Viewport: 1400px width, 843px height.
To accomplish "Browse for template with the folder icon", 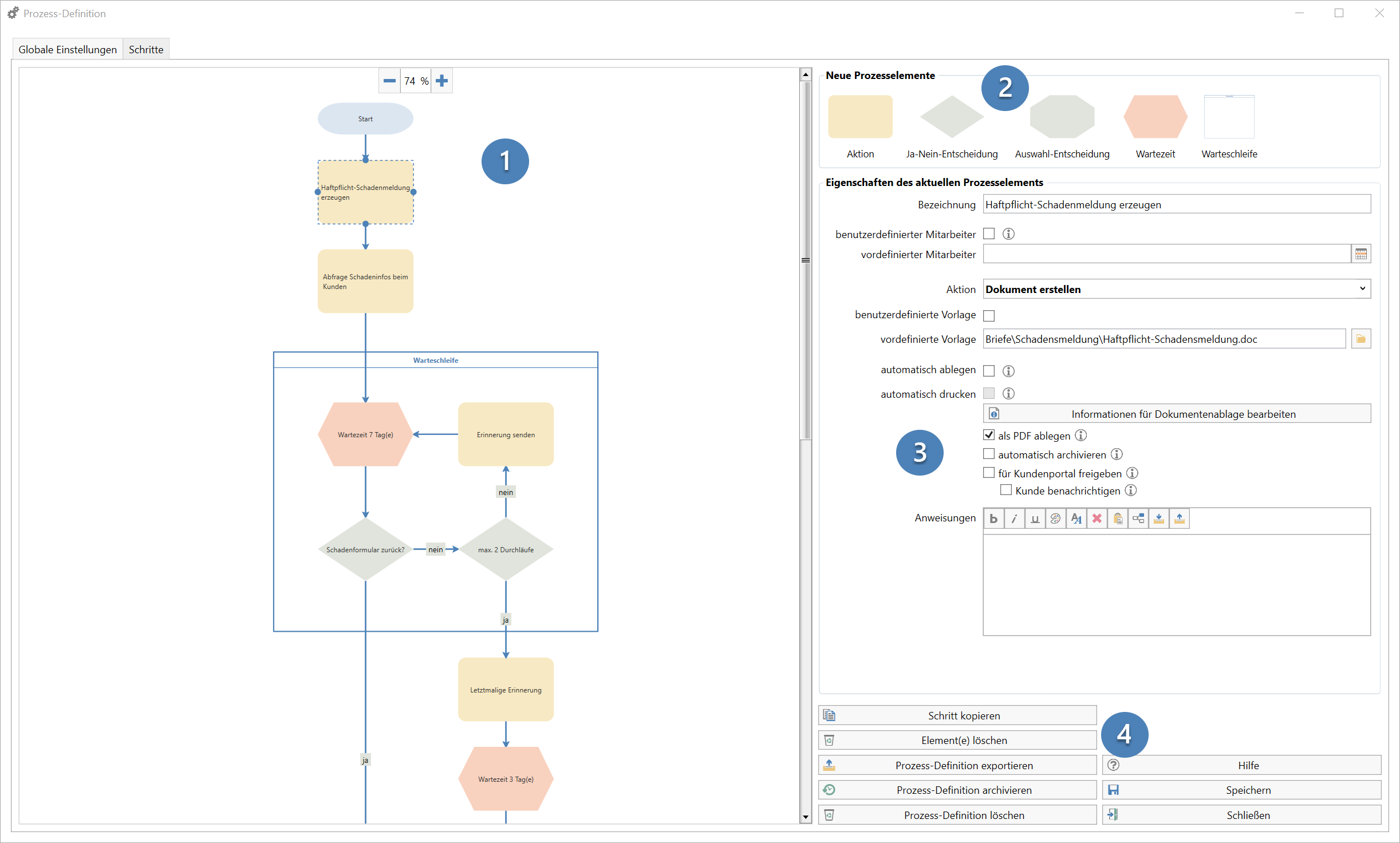I will pos(1361,339).
